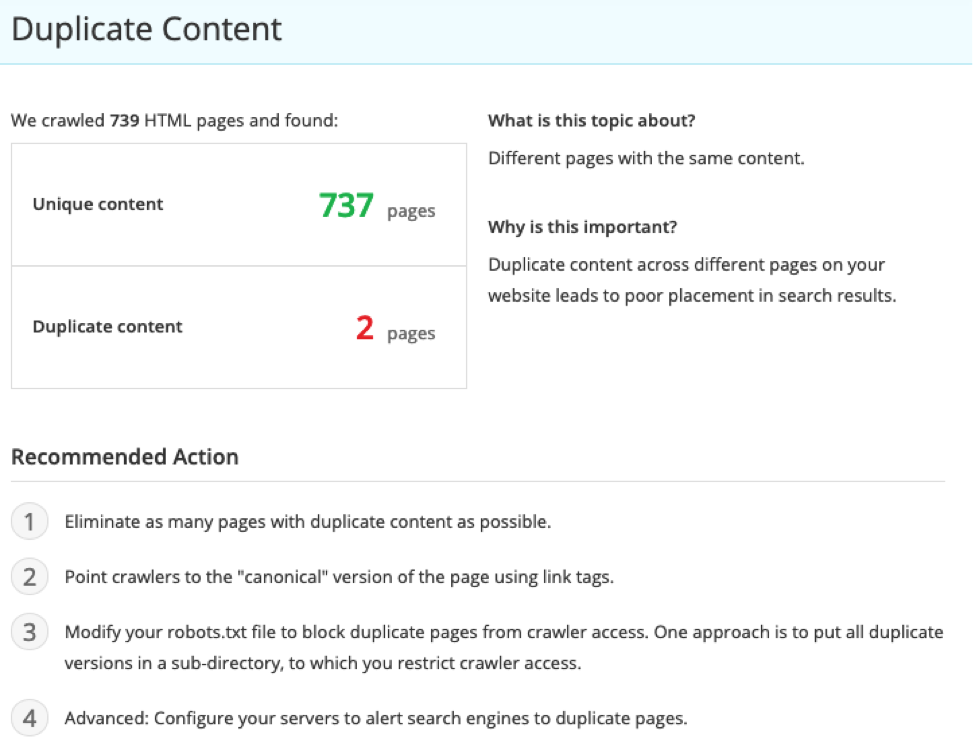Open the Recommended Action section heading
Viewport: 974px width, 754px height.
pos(124,456)
